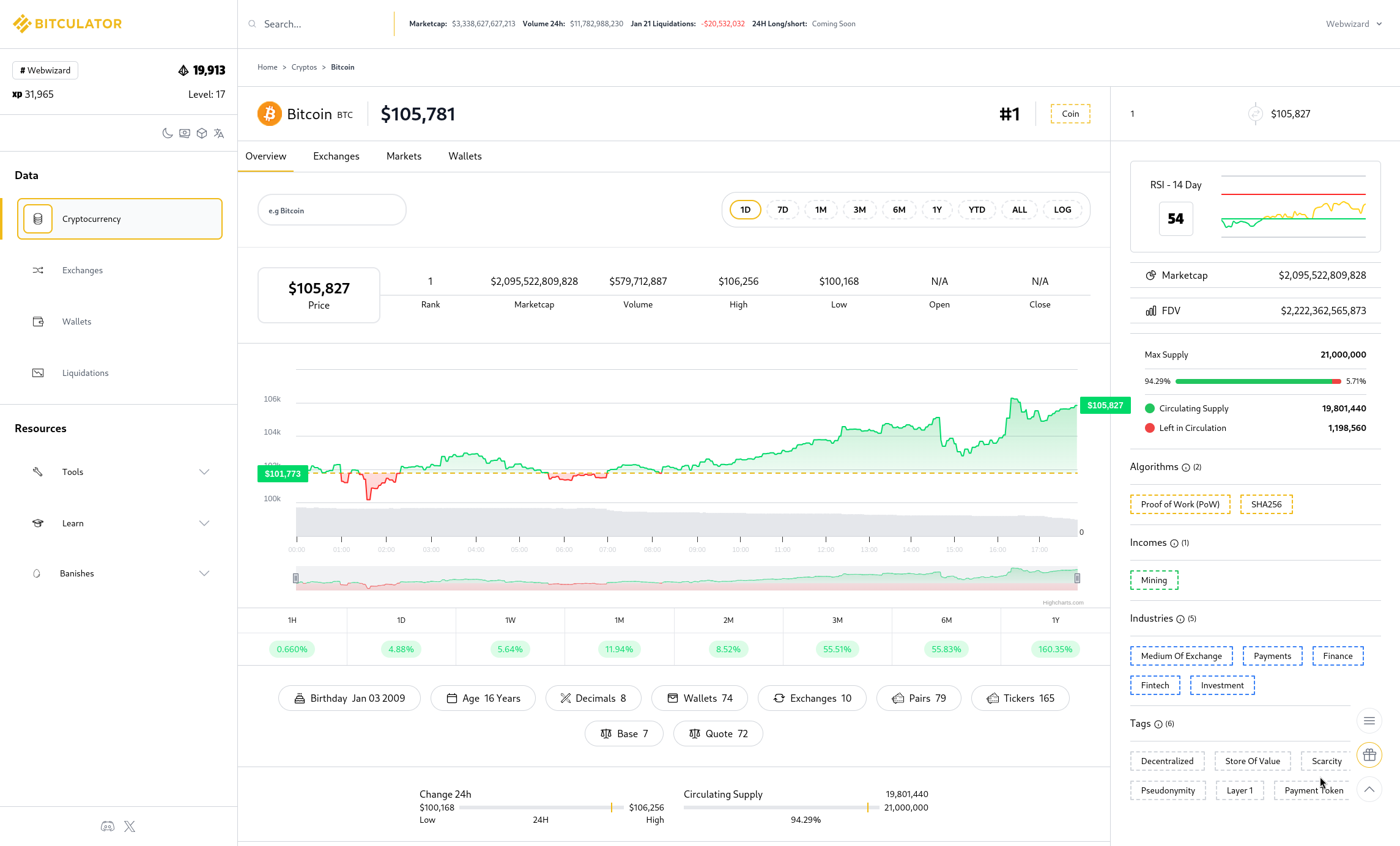The height and width of the screenshot is (846, 1400).
Task: Click the Industries info icon
Action: point(1180,619)
